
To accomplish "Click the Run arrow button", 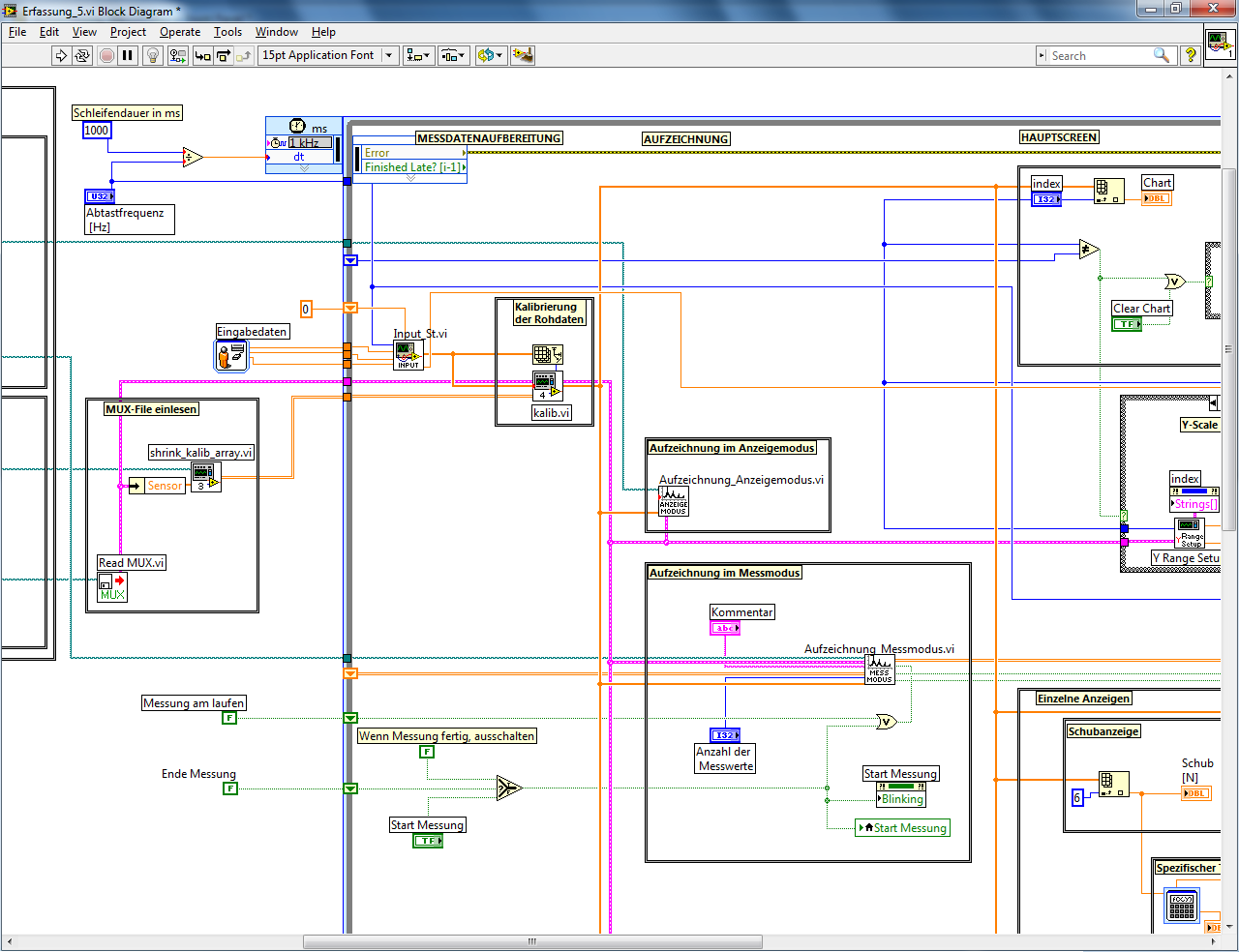I will (61, 56).
